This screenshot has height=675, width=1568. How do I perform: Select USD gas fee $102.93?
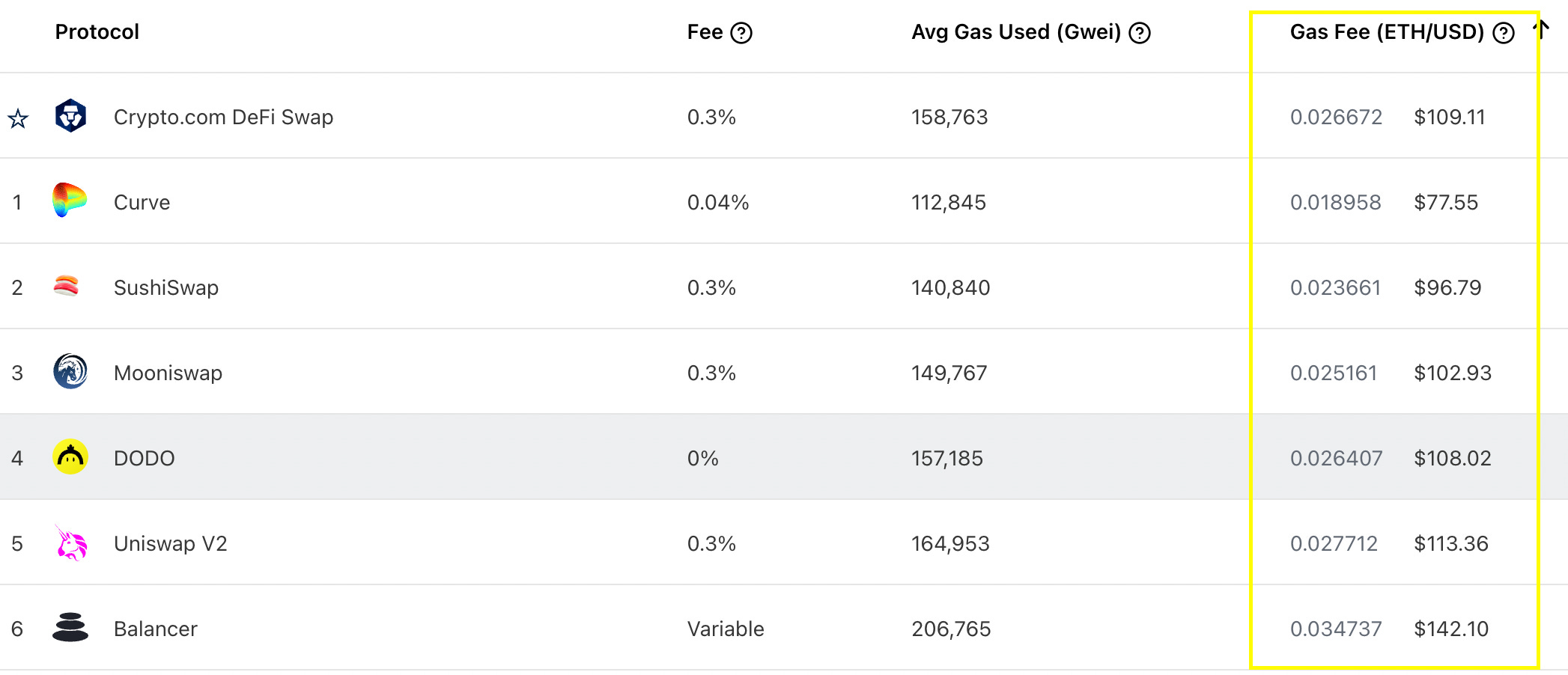pos(1453,373)
